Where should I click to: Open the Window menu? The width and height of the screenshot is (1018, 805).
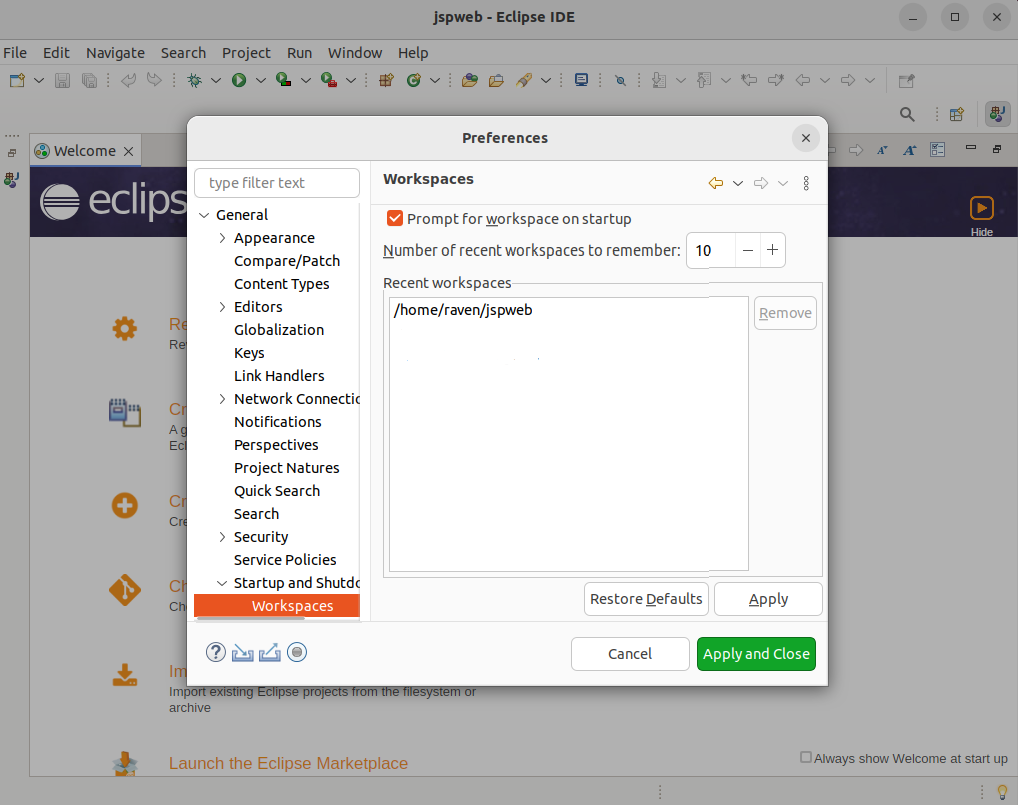point(354,53)
